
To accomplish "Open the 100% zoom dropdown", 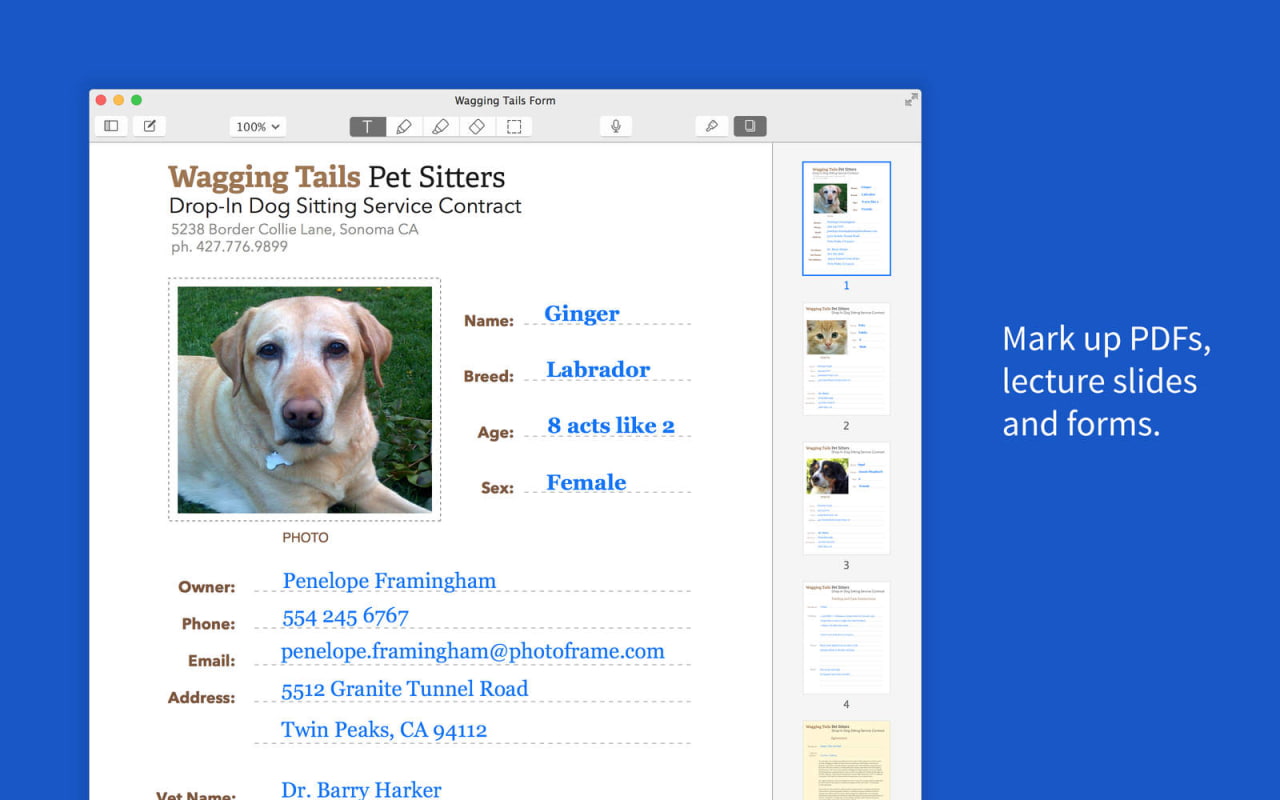I will pos(258,127).
